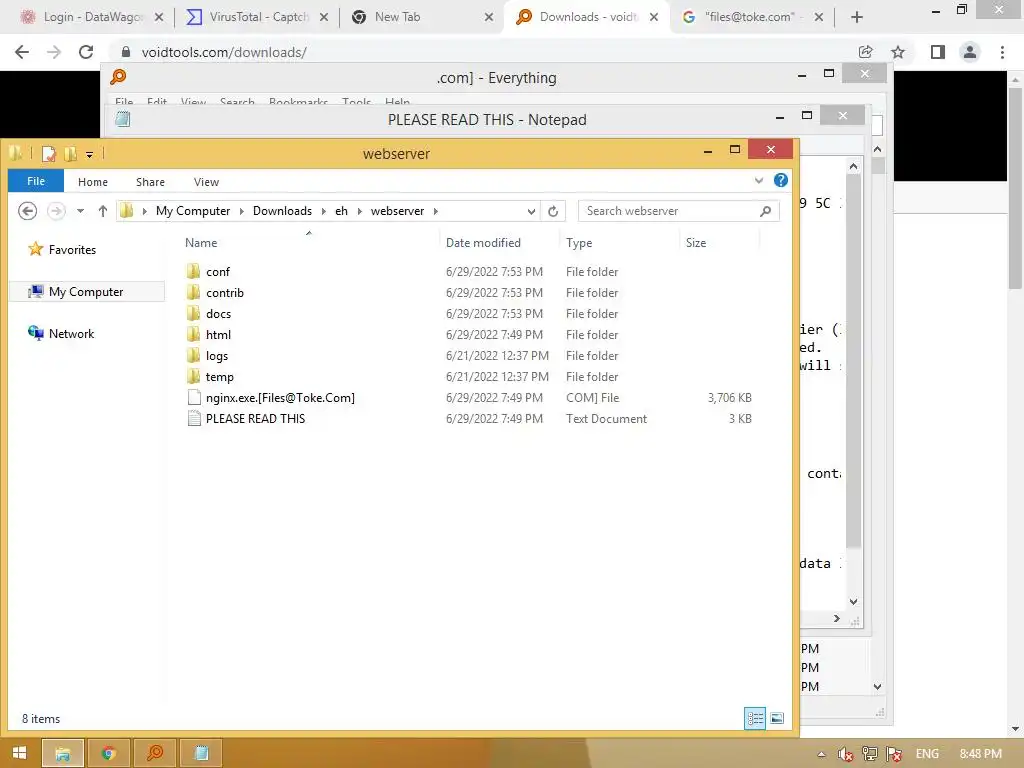Switch to VirusTotal Chrome tab
This screenshot has height=768, width=1024.
[258, 17]
